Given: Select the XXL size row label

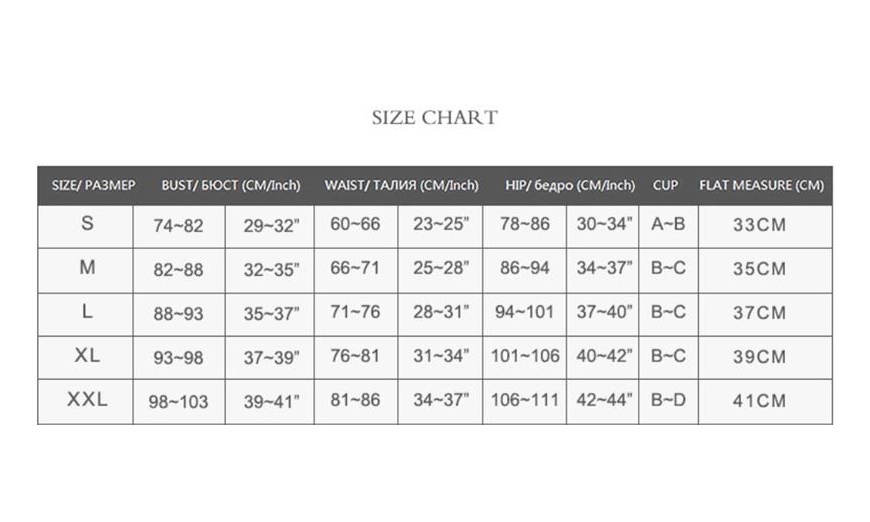Looking at the screenshot, I should pos(87,400).
